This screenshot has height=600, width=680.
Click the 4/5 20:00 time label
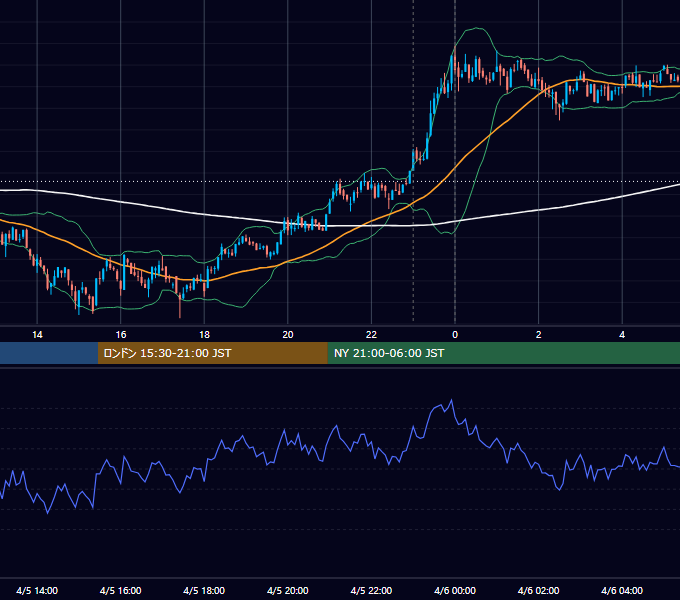(x=288, y=590)
